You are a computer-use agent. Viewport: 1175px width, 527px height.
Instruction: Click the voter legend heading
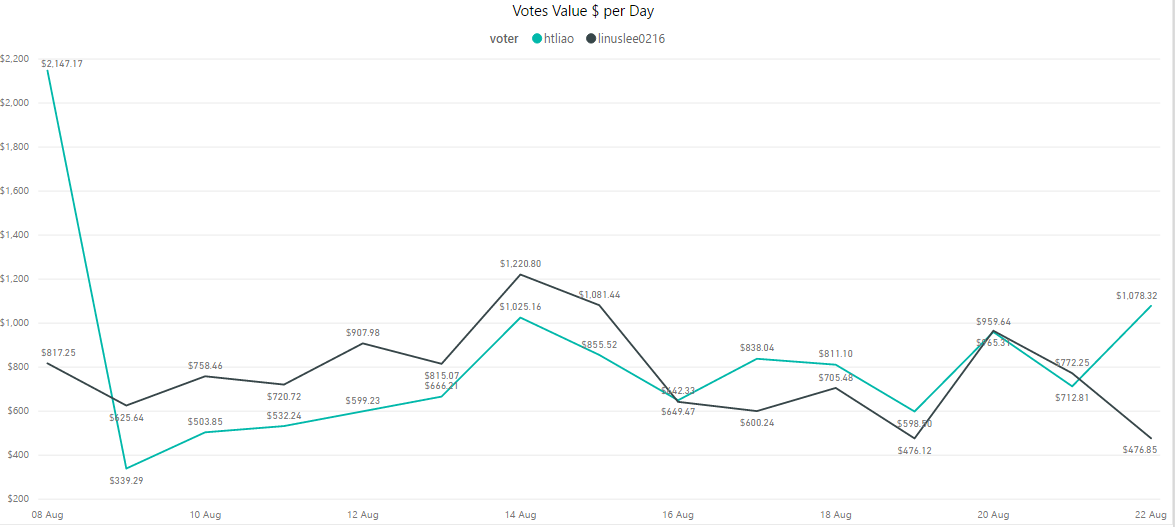503,39
